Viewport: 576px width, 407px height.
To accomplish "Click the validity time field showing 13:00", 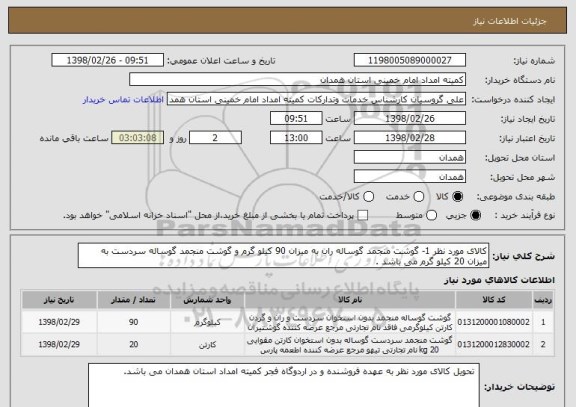I will click(x=296, y=138).
